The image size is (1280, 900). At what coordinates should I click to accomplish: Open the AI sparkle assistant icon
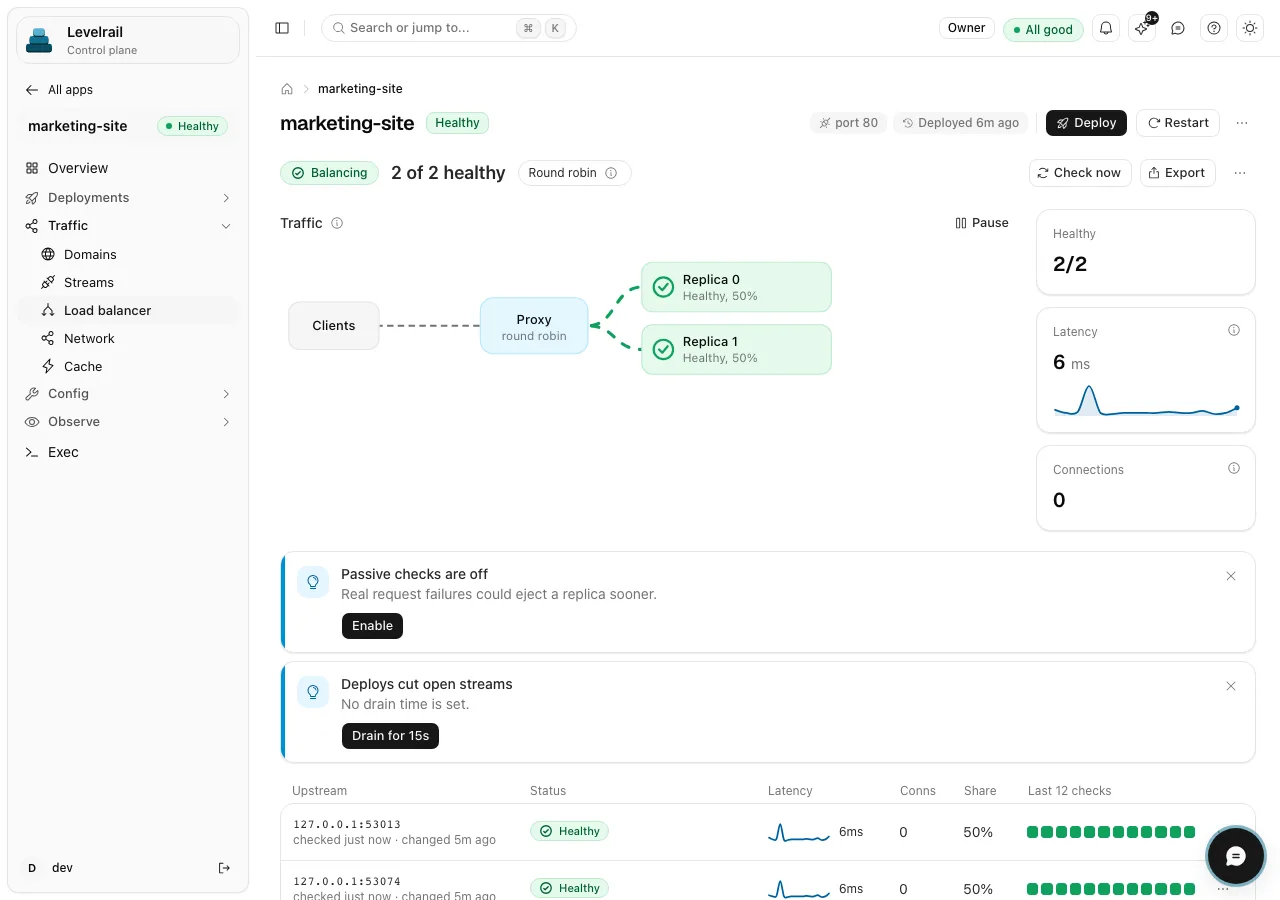click(1142, 28)
